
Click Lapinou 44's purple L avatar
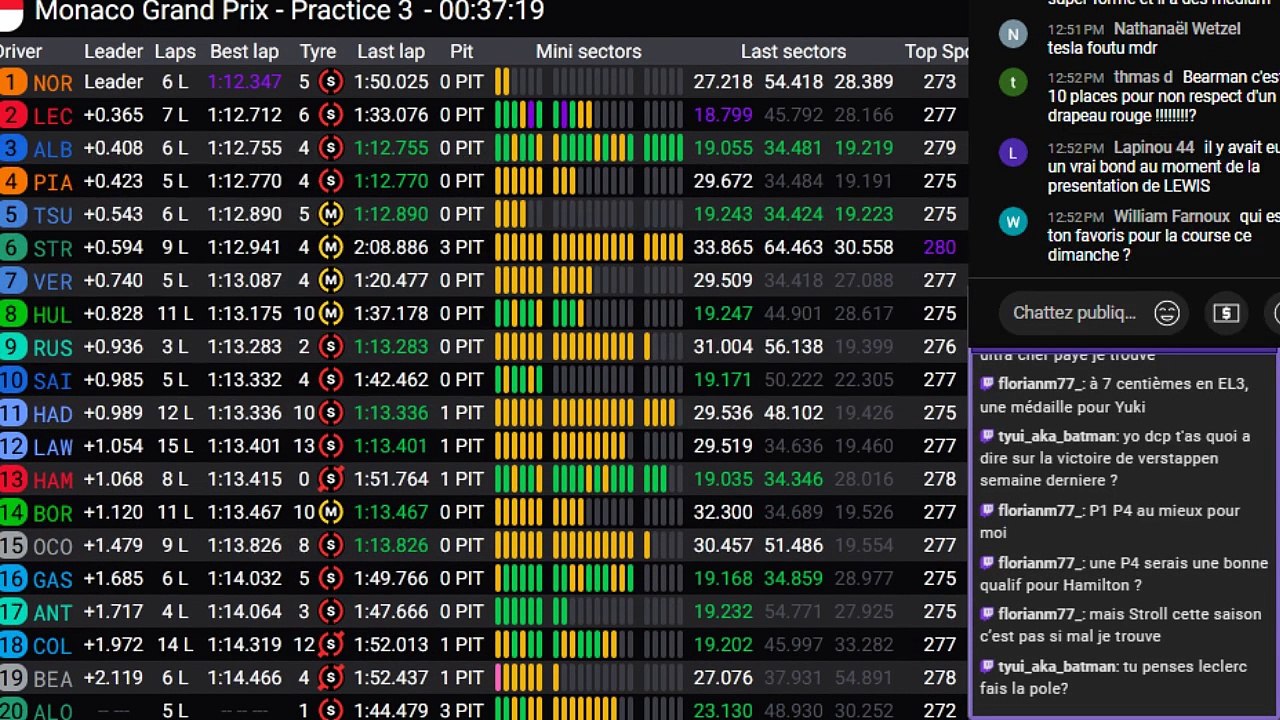point(1013,153)
